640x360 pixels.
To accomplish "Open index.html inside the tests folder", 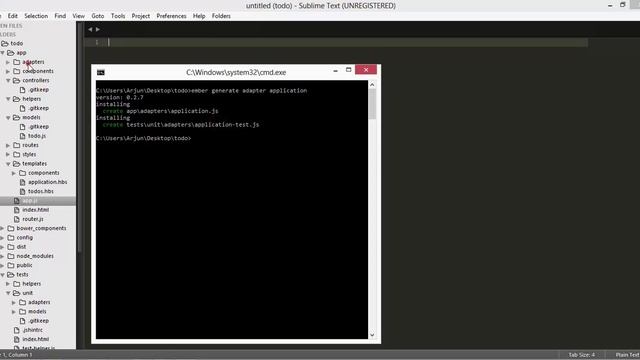I will pos(36,339).
